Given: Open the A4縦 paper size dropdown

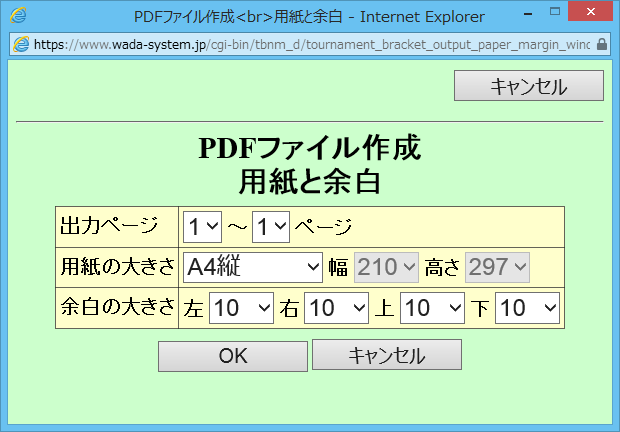Looking at the screenshot, I should tap(253, 268).
